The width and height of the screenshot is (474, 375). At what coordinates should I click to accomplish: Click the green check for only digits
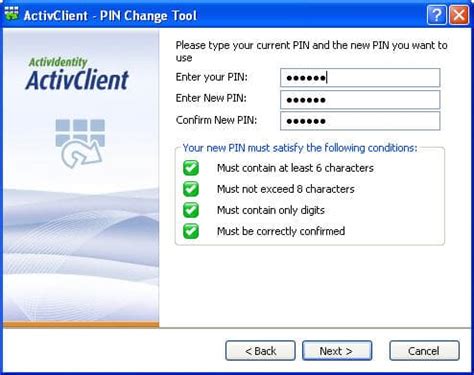pos(191,210)
